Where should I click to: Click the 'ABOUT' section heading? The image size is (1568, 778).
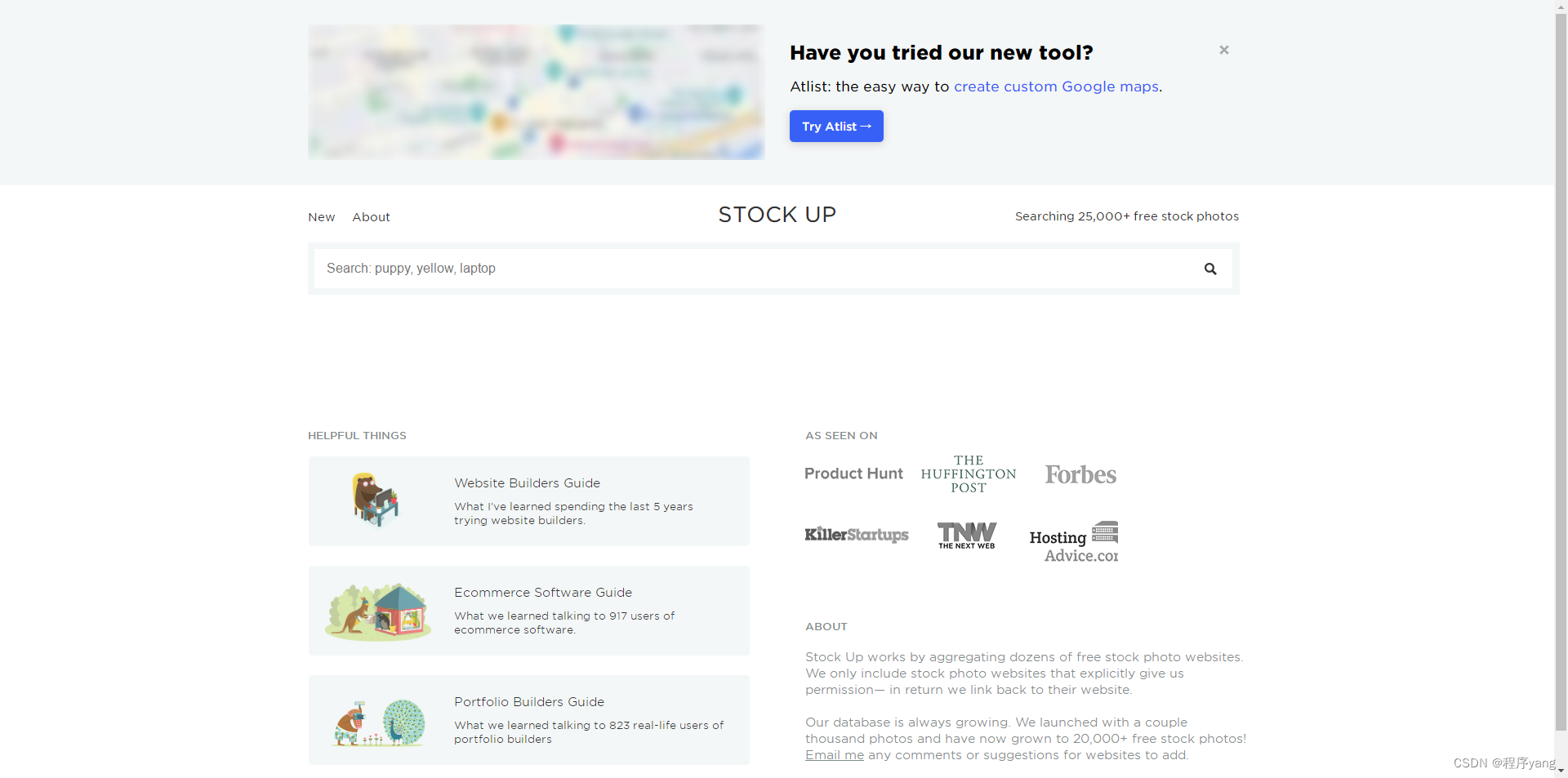point(826,627)
